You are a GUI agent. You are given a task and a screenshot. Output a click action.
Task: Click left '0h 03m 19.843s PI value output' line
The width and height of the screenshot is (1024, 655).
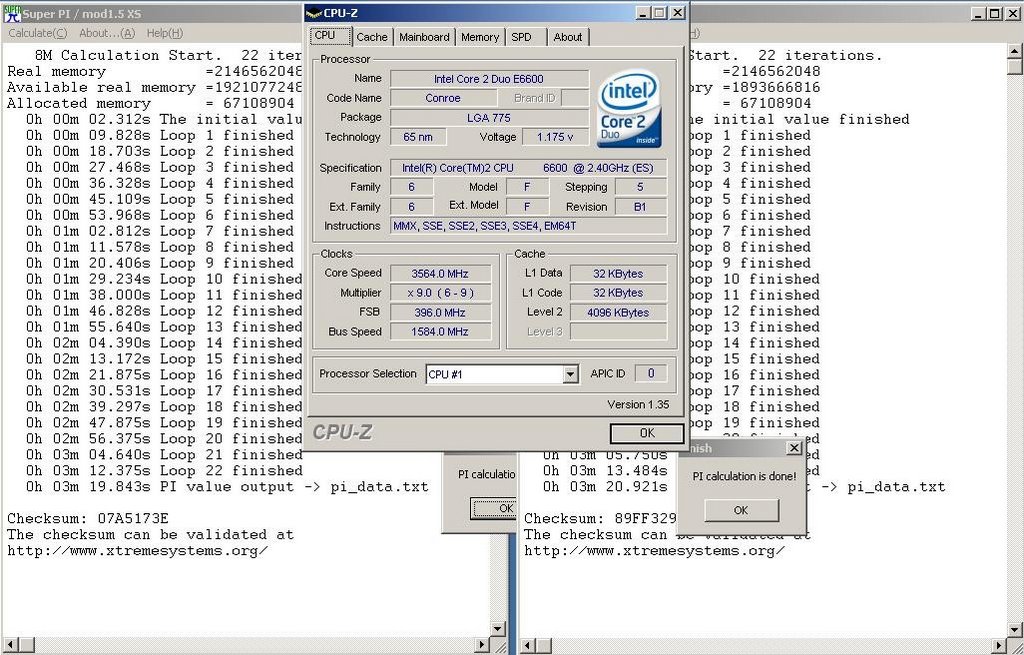coord(227,487)
